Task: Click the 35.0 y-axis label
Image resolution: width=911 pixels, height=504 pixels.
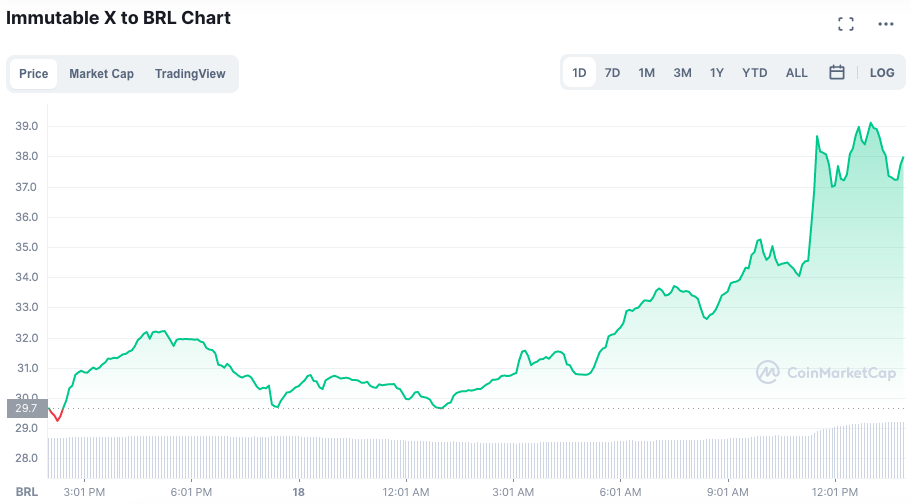Action: (27, 247)
